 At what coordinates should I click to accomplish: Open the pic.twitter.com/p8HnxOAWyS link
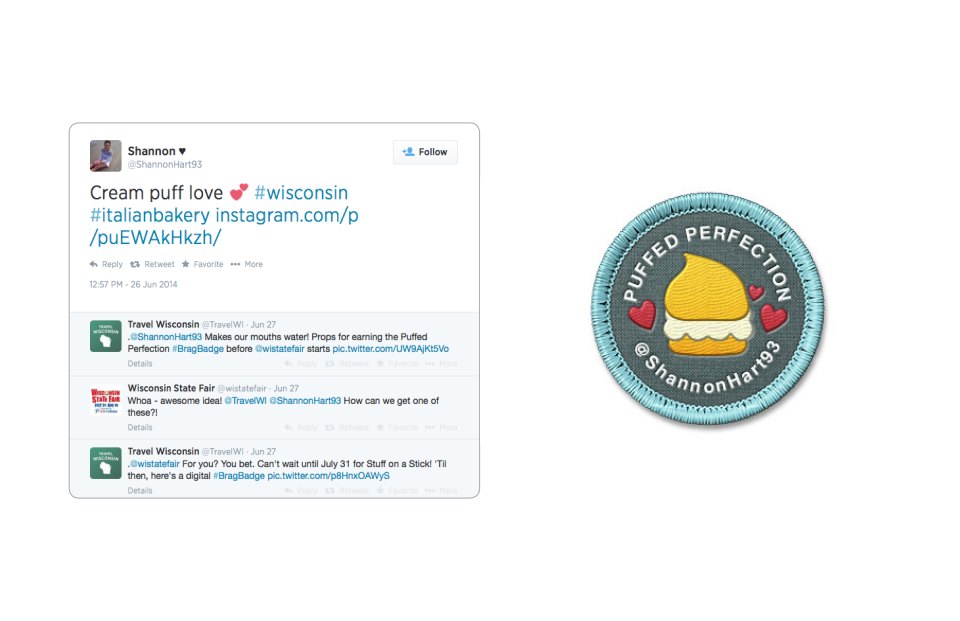tap(329, 476)
